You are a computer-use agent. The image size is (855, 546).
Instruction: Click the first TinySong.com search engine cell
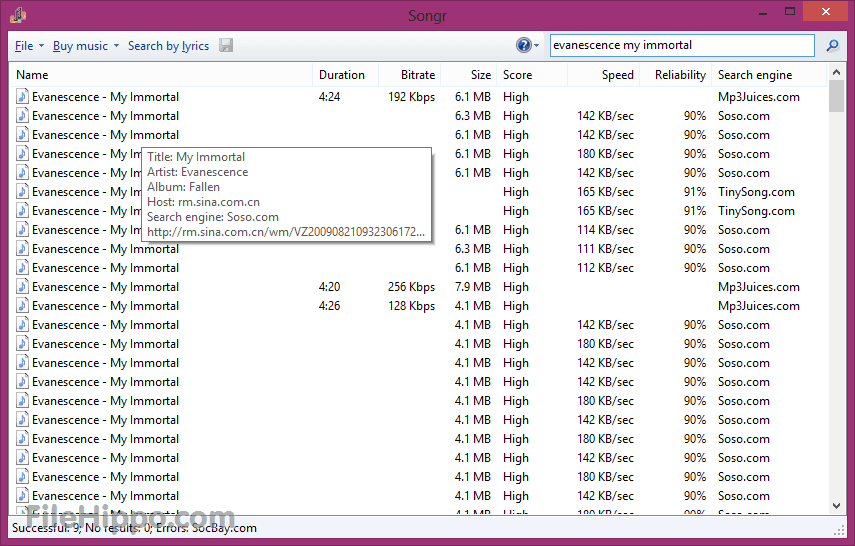(756, 192)
